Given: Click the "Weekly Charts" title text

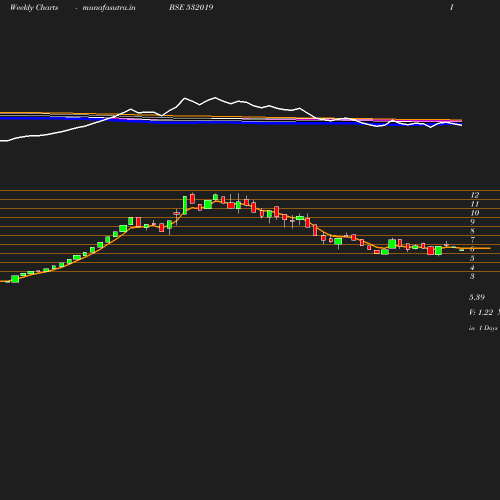Looking at the screenshot, I should [34, 8].
